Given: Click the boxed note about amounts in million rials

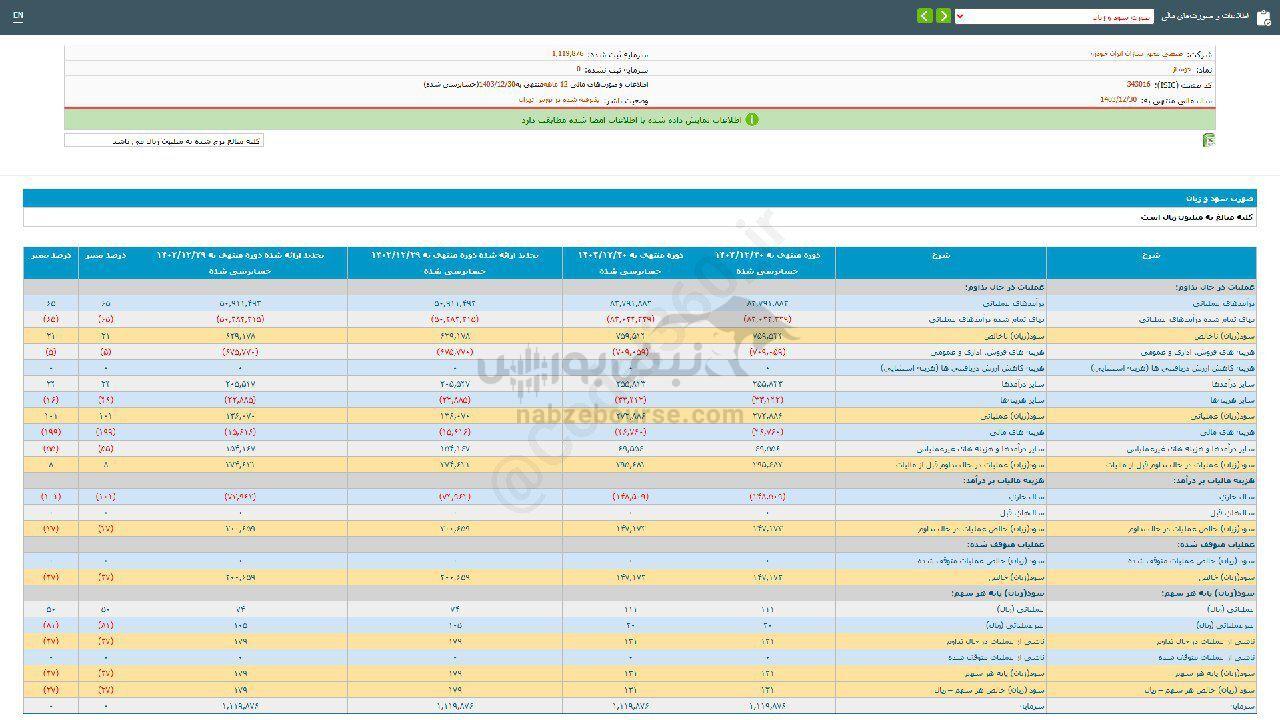Looking at the screenshot, I should click(x=164, y=141).
